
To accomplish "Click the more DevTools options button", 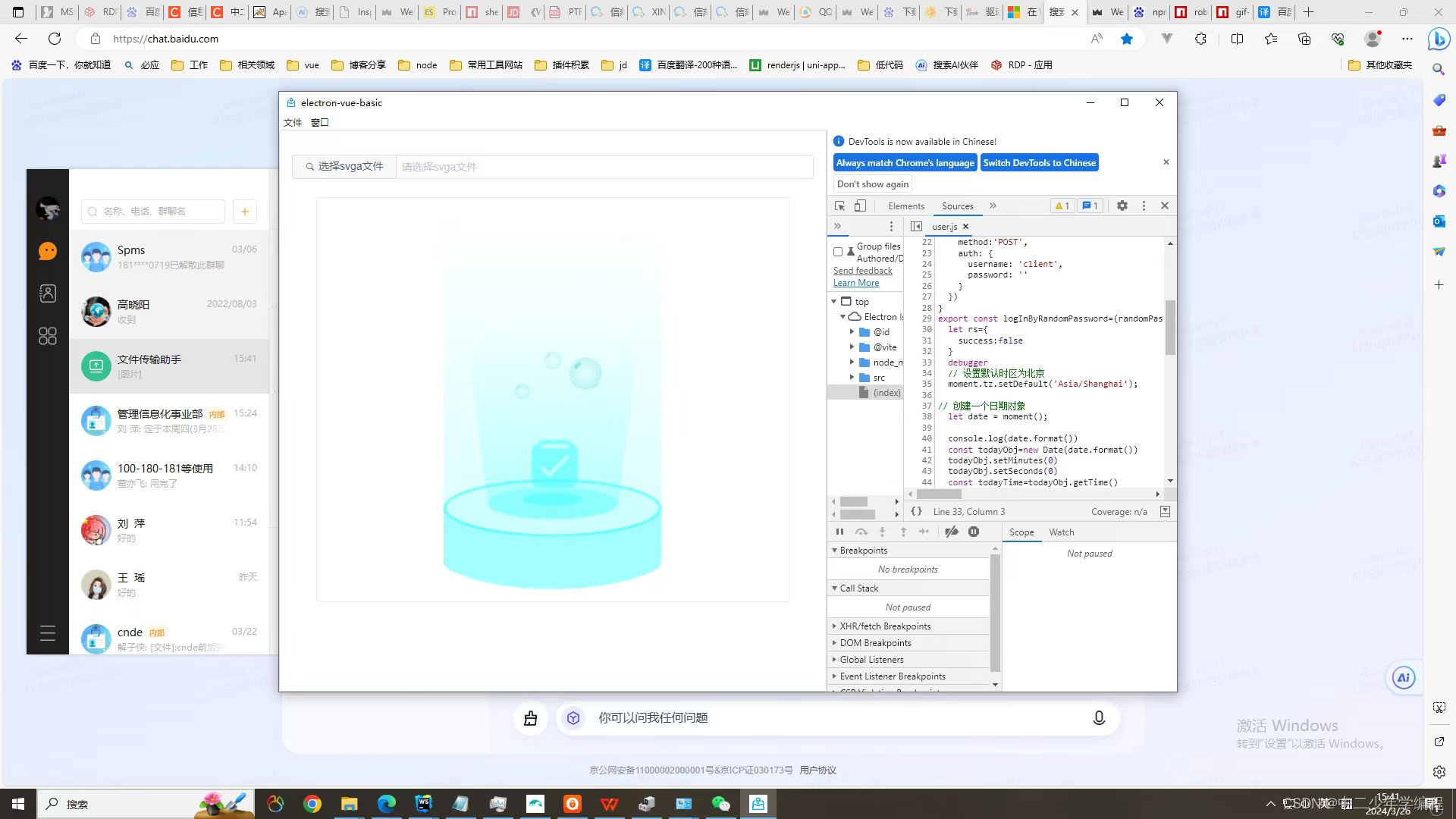I will click(x=1143, y=205).
